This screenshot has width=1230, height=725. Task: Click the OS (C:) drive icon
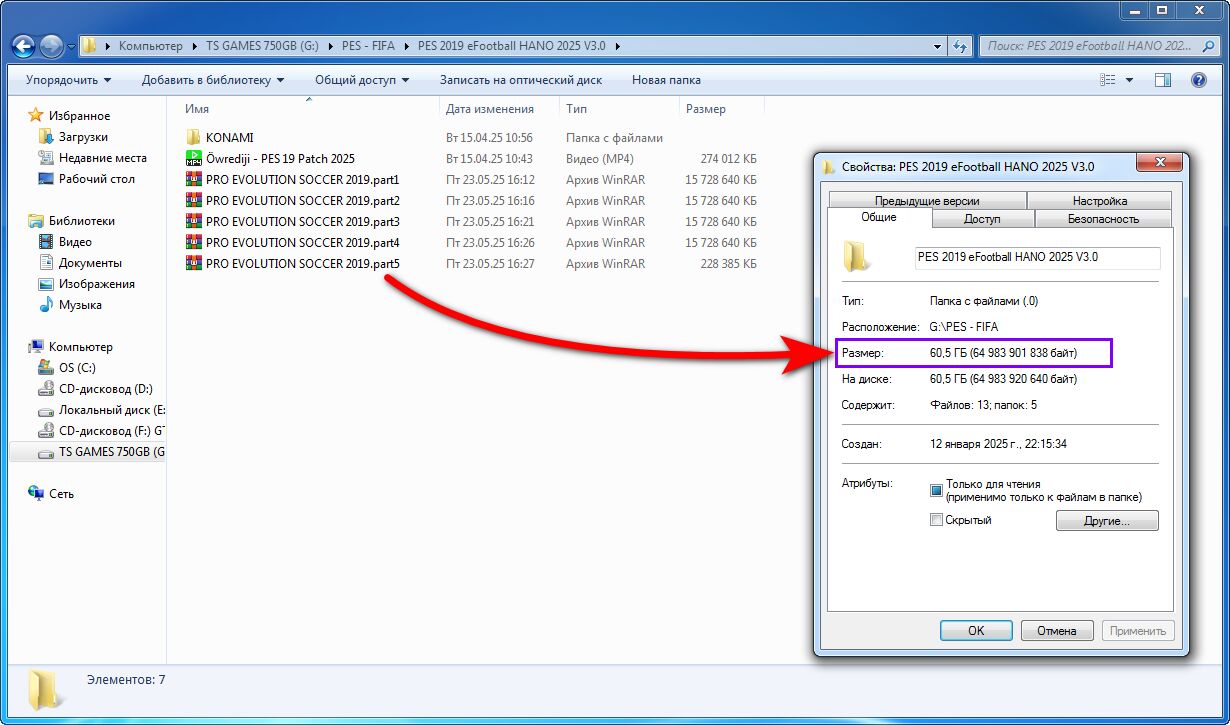(45, 368)
